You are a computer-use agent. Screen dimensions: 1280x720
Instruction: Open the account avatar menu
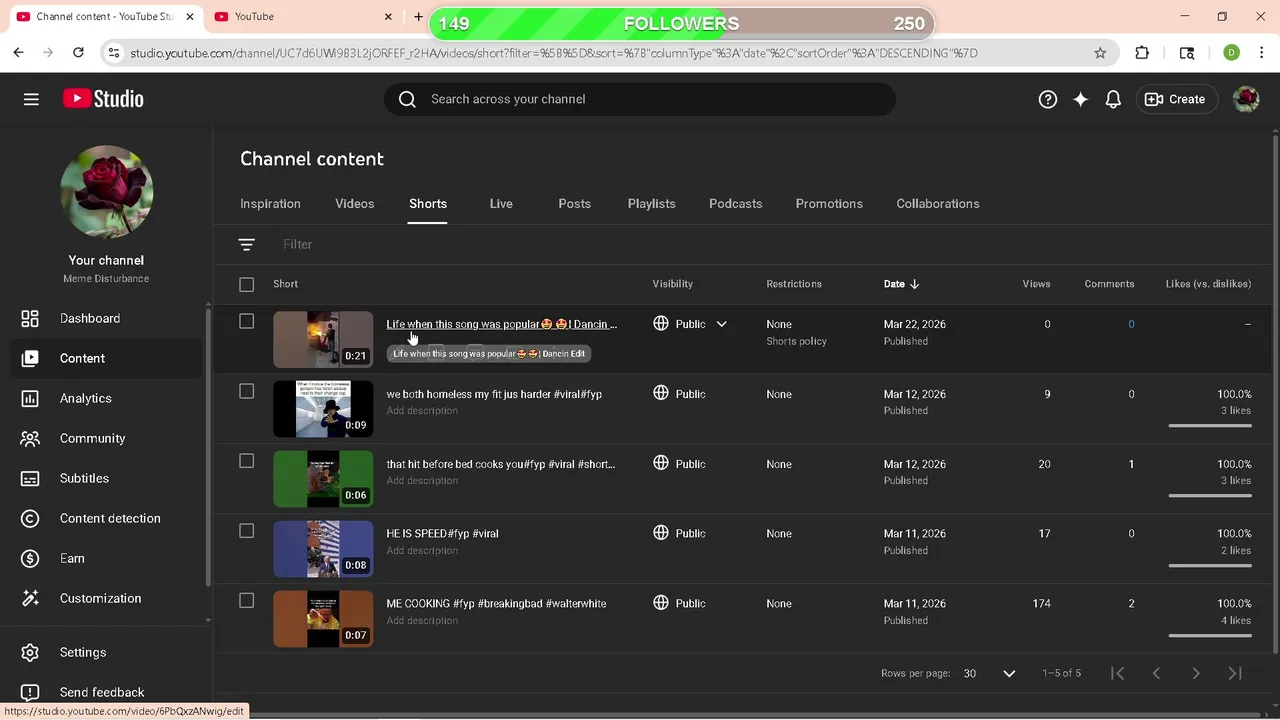pos(1246,99)
